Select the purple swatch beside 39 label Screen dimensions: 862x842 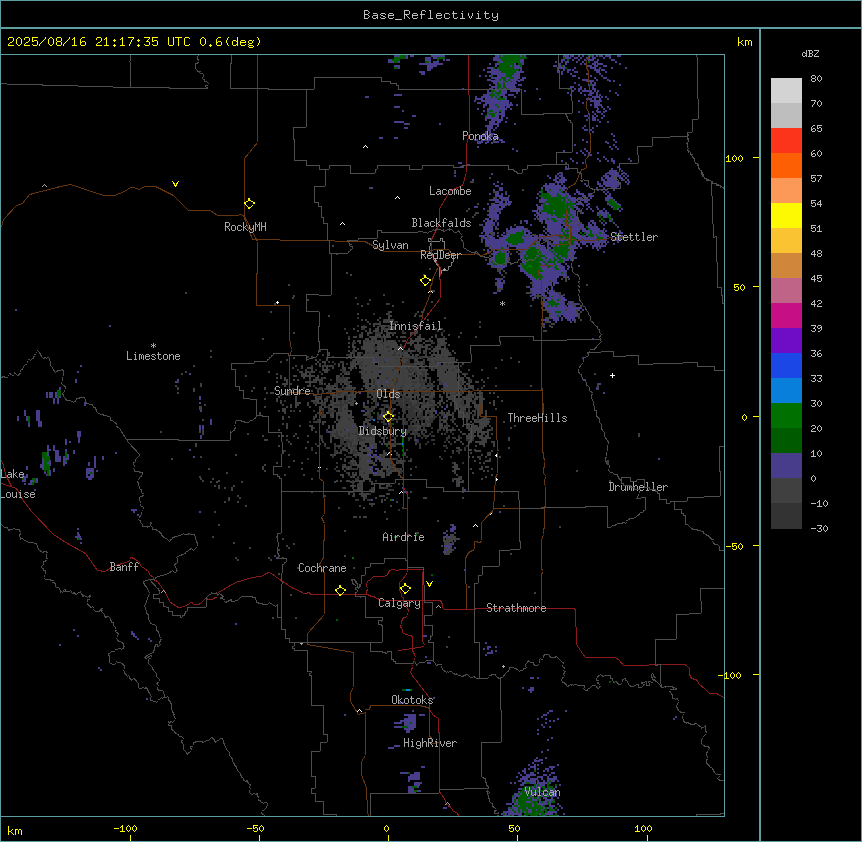tap(786, 341)
